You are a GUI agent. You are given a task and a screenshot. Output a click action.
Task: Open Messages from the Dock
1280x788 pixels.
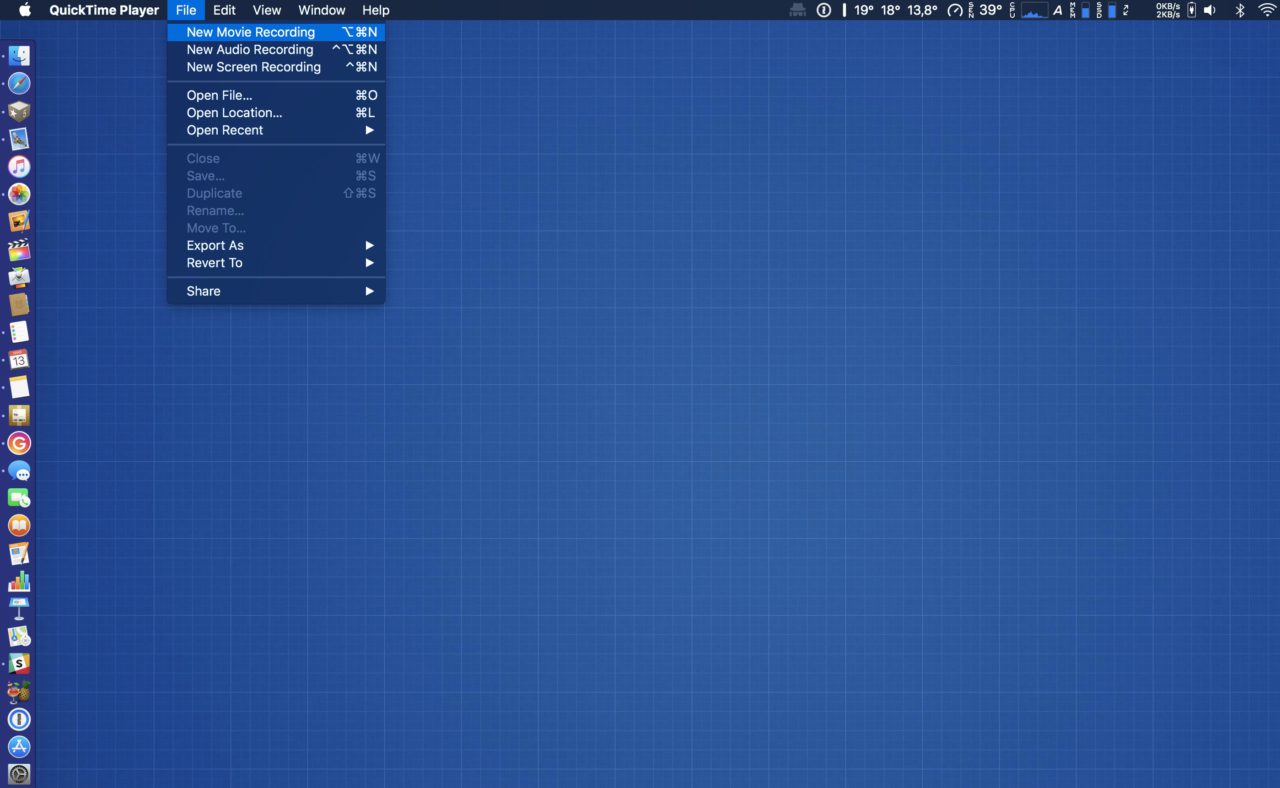coord(19,471)
